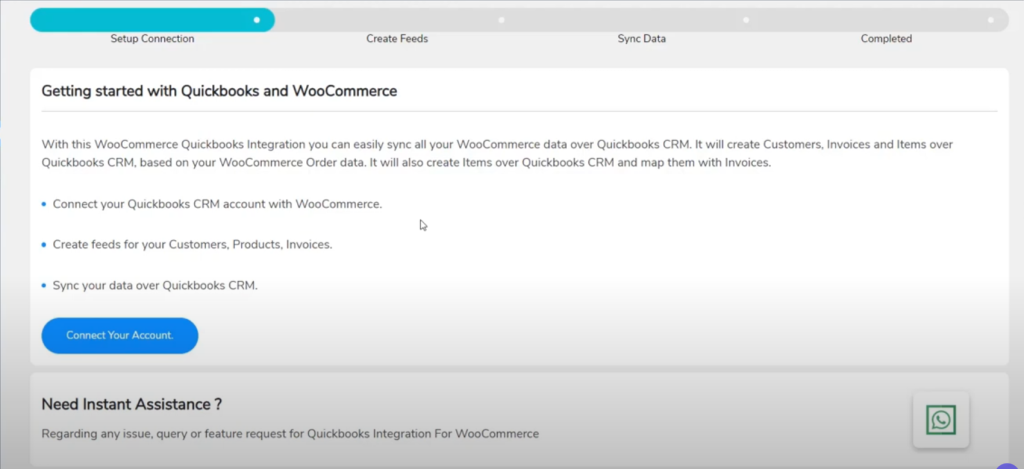Viewport: 1024px width, 469px height.
Task: Click the Setup Connection progress dot
Action: point(257,20)
